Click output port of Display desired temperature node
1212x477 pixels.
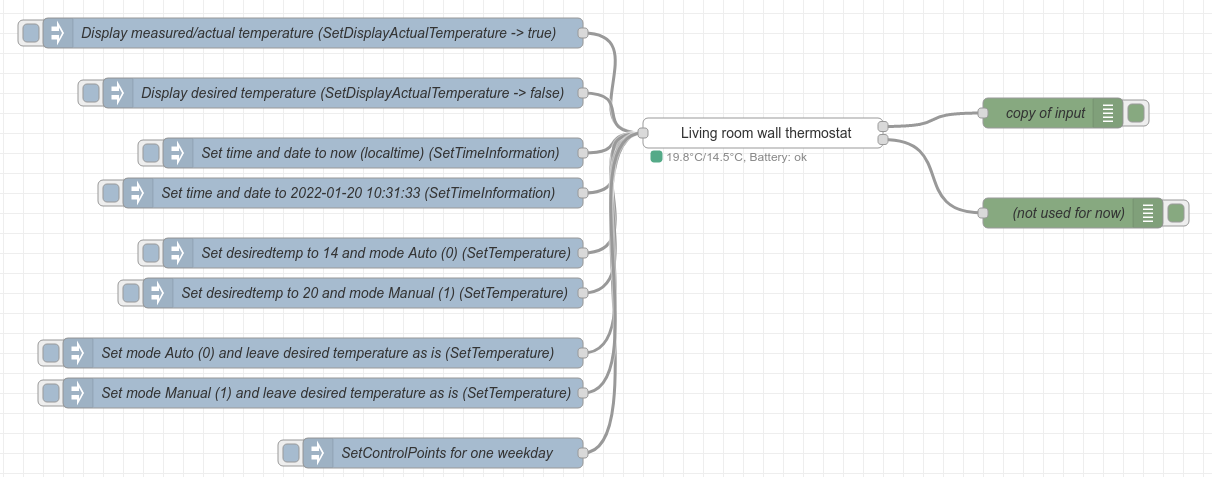(x=583, y=93)
